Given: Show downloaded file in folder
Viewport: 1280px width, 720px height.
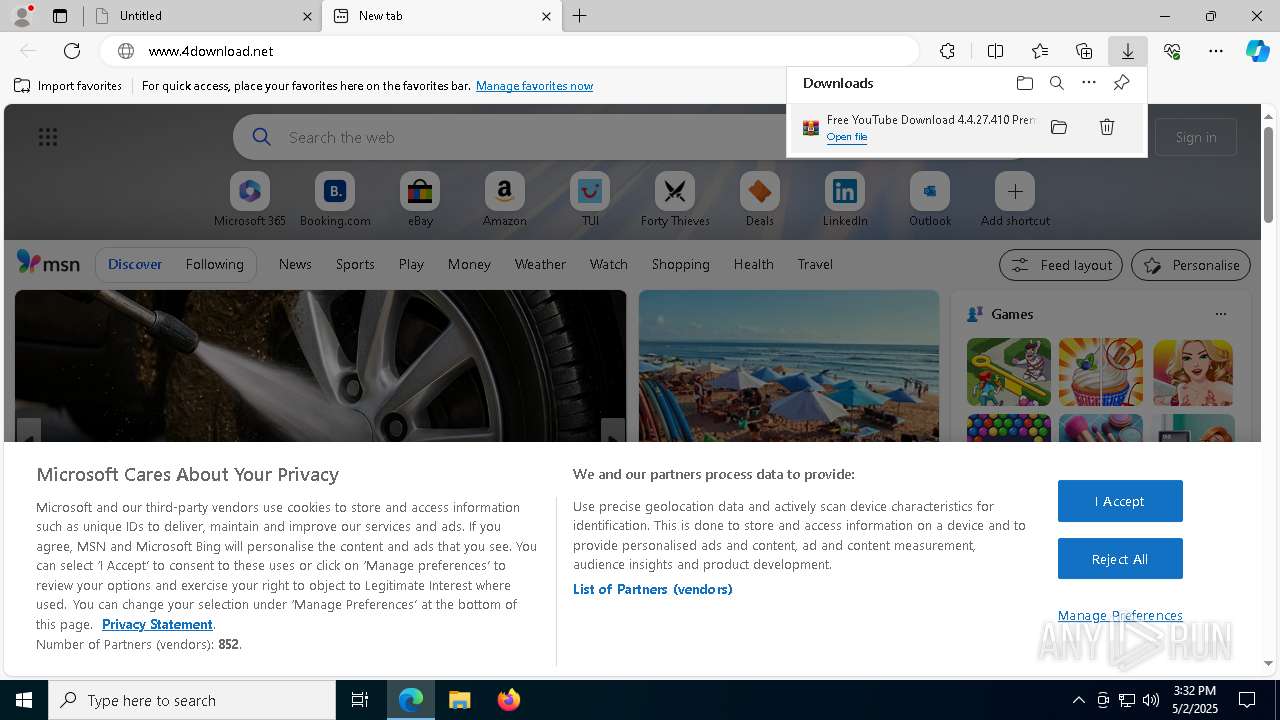Looking at the screenshot, I should [1059, 127].
